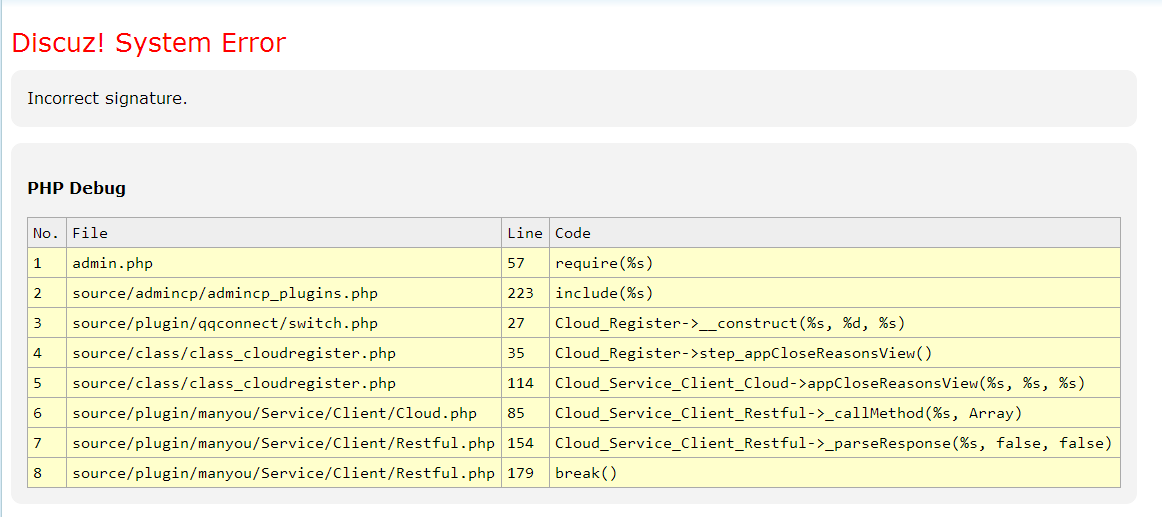Select the "Incorrect signature." error message

point(107,98)
